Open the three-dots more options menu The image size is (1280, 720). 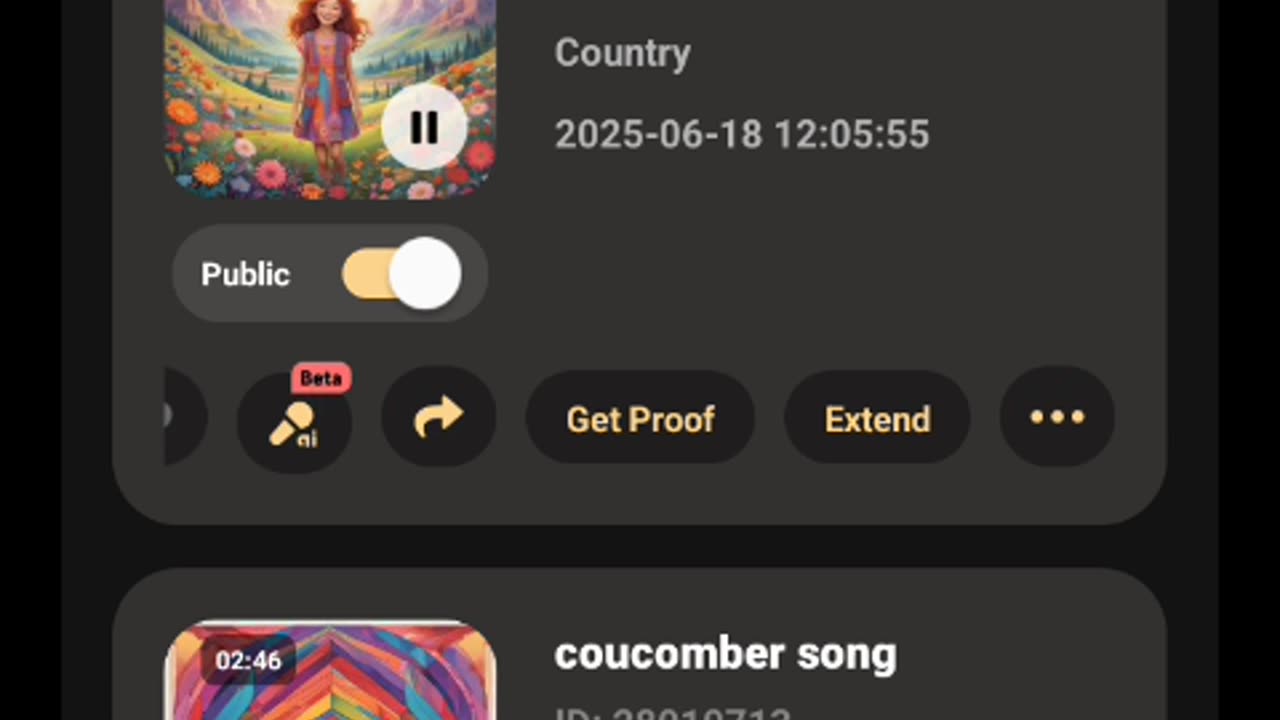tap(1057, 417)
